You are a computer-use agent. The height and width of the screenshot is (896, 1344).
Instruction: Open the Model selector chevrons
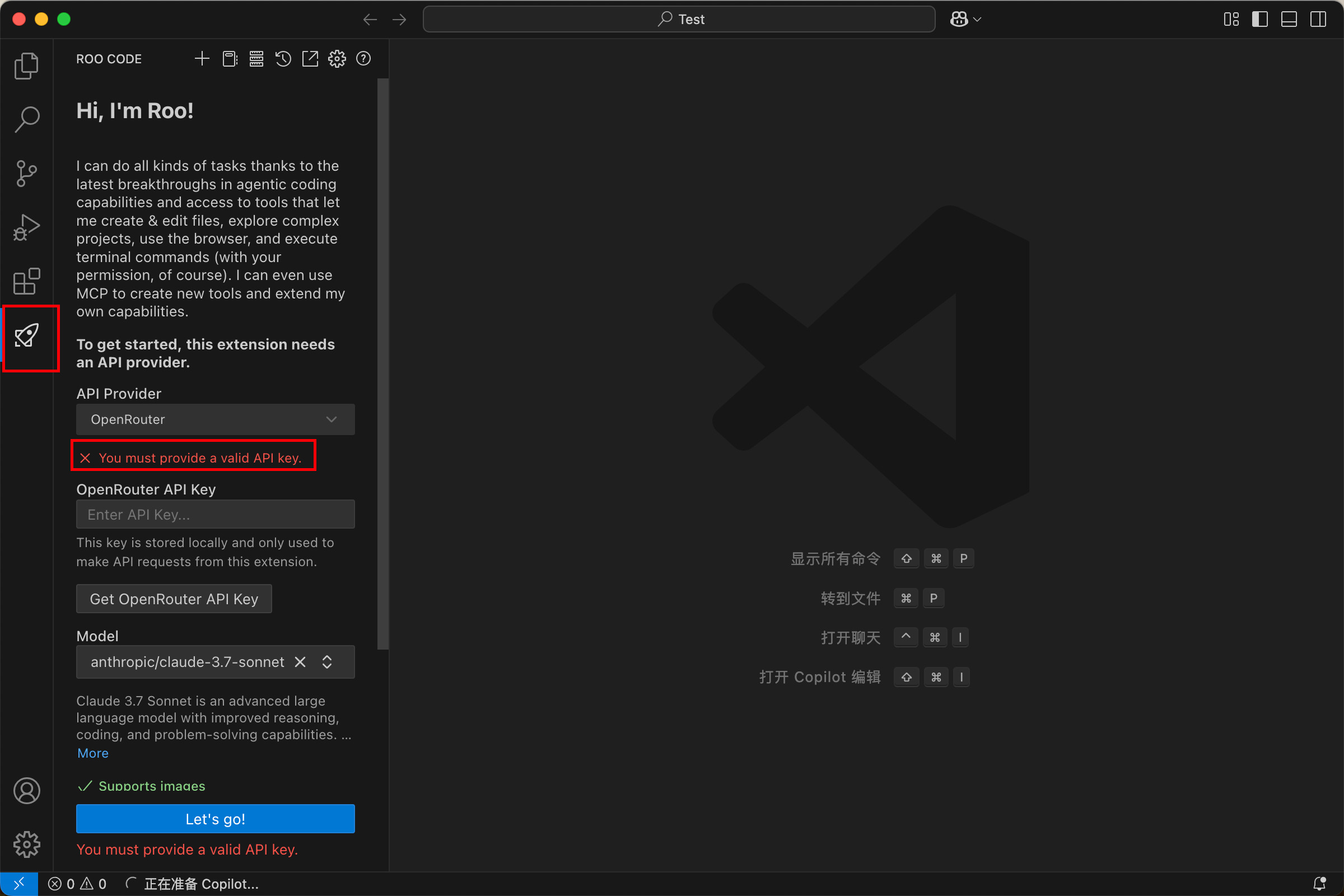(x=327, y=662)
